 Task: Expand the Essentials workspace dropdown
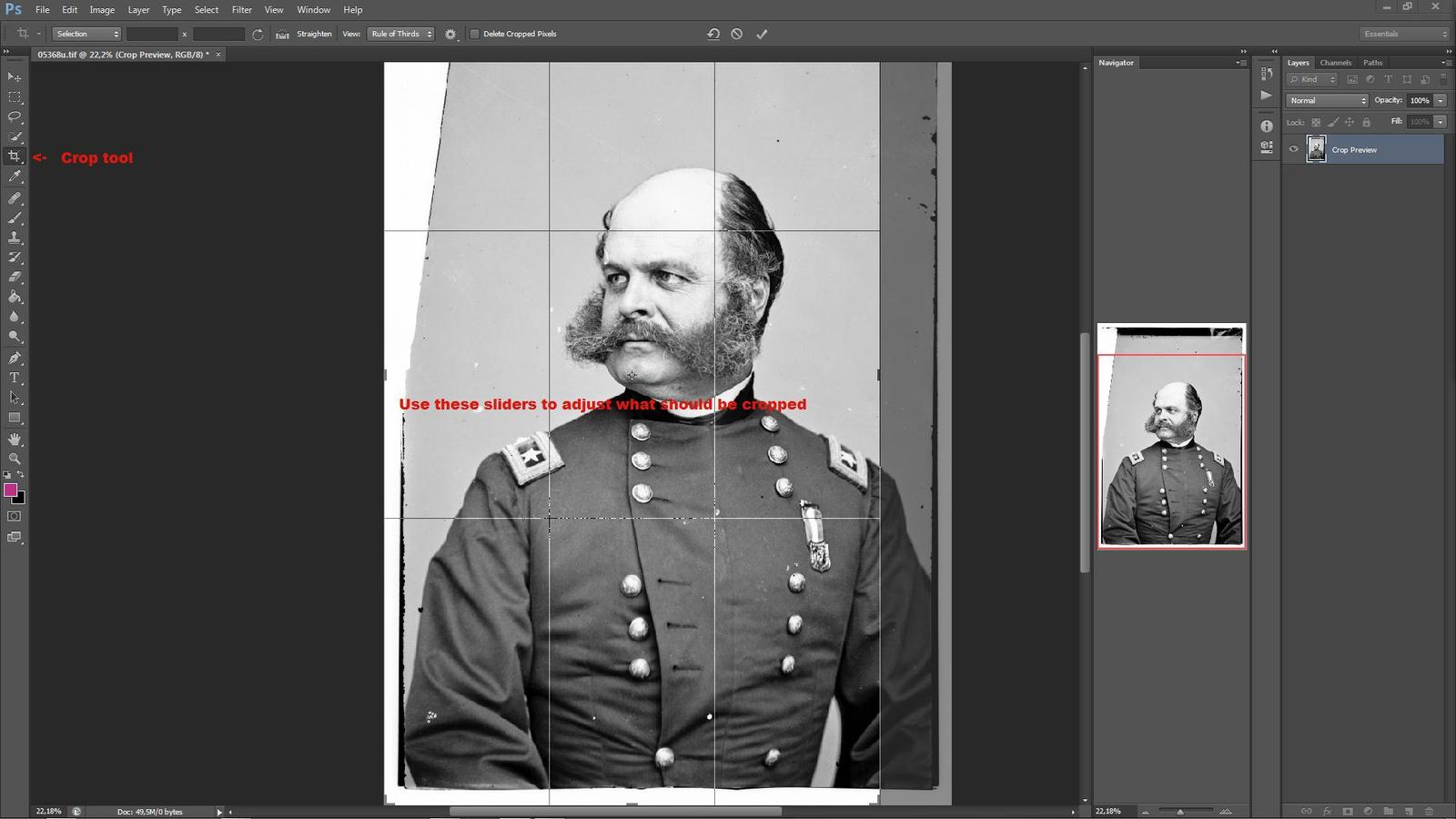[x=1405, y=34]
